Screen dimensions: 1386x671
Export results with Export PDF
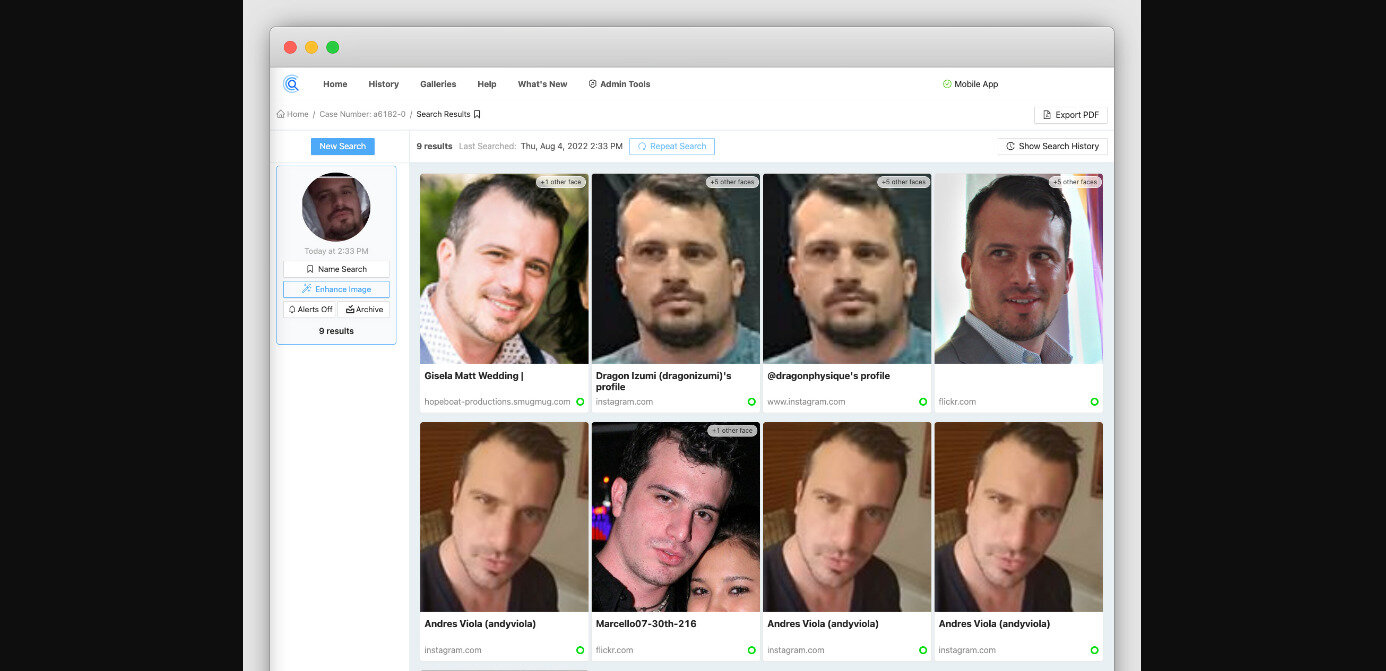(x=1070, y=115)
